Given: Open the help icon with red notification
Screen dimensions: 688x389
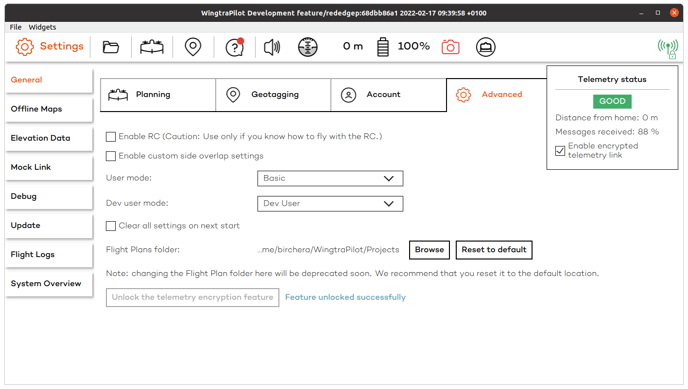Looking at the screenshot, I should point(235,47).
